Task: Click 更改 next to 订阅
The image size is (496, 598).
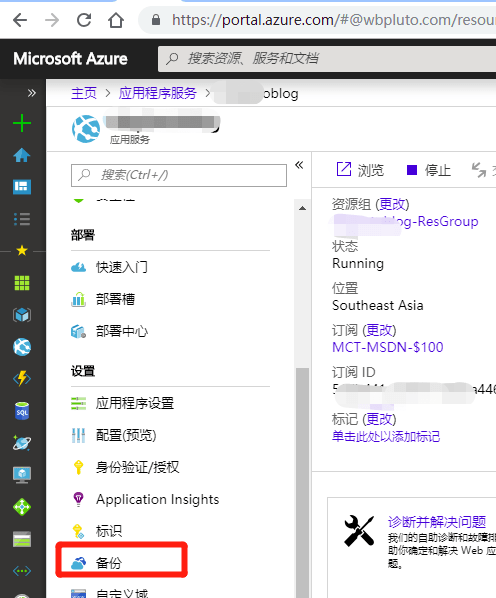Action: 379,330
